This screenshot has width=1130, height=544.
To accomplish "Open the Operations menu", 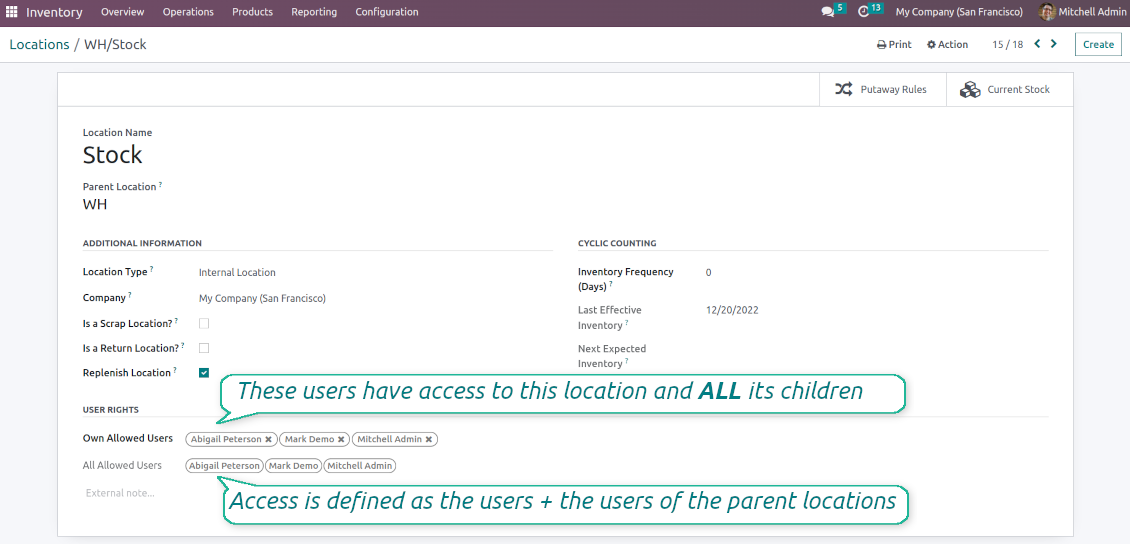I will point(188,12).
